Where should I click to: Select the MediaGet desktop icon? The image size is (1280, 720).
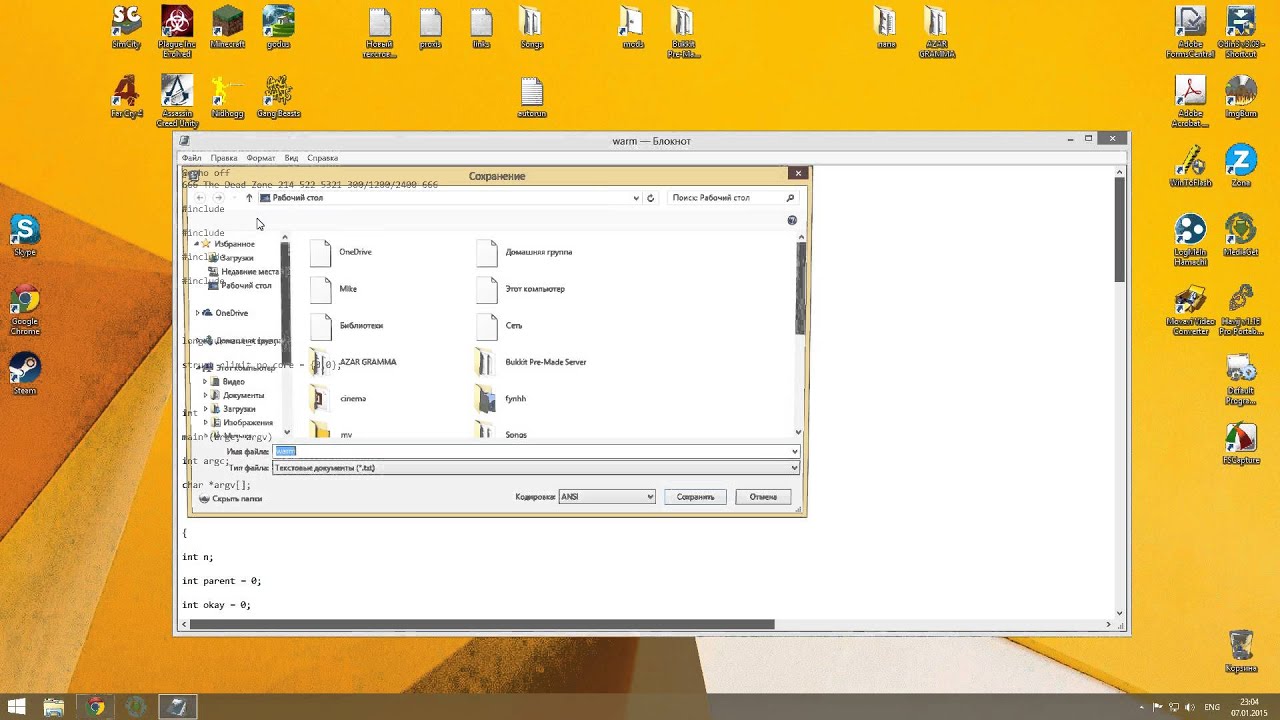pyautogui.click(x=1241, y=235)
